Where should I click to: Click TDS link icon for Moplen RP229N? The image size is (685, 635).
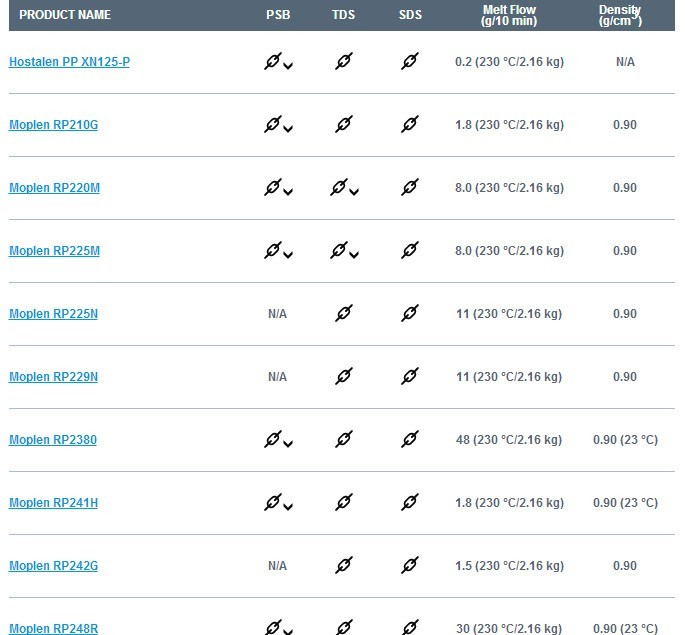point(344,376)
